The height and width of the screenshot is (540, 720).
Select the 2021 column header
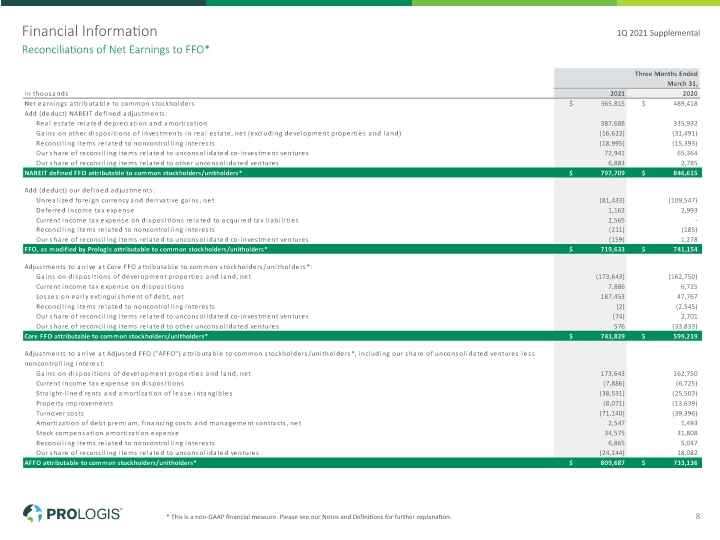click(617, 93)
